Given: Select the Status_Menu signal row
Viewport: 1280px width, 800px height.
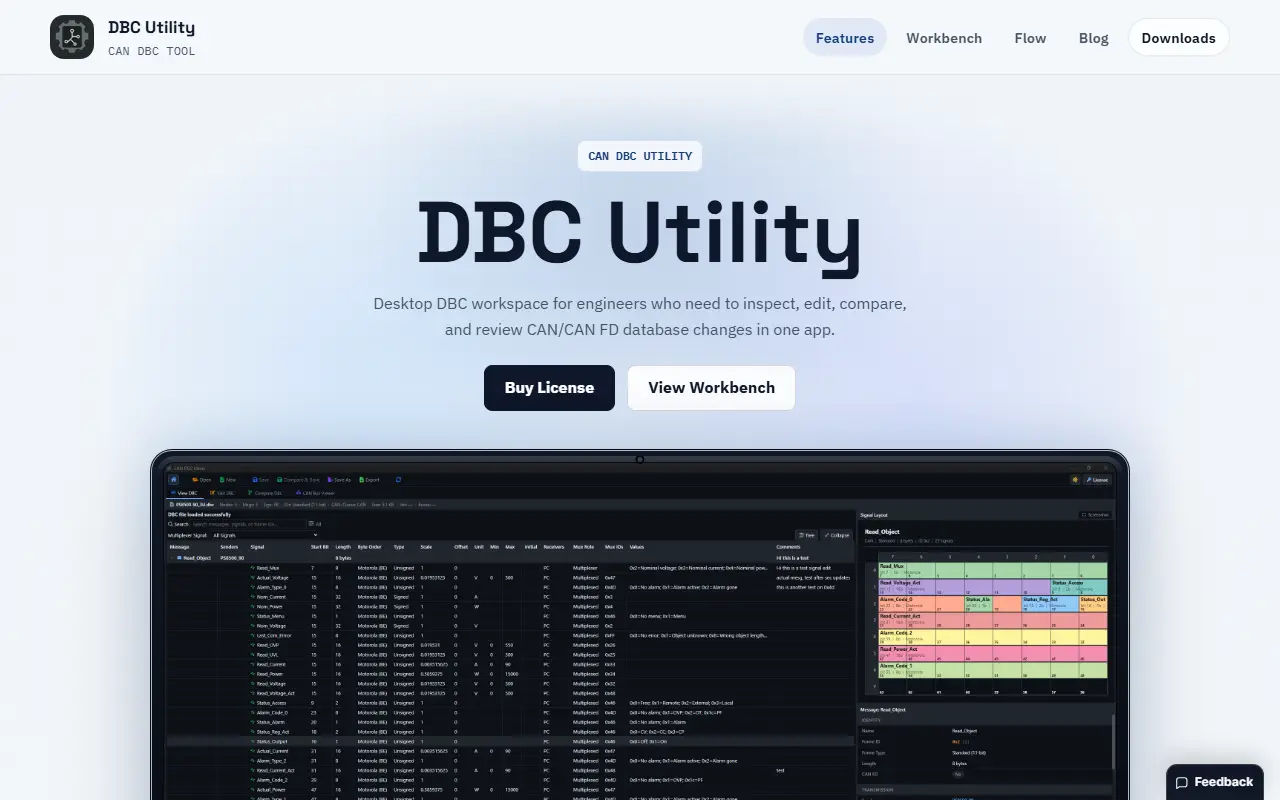Looking at the screenshot, I should (510, 616).
